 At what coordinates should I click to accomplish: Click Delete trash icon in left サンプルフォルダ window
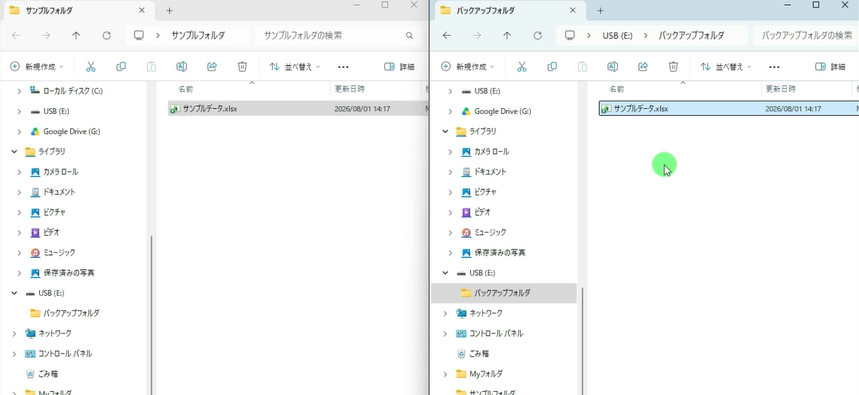(x=242, y=67)
